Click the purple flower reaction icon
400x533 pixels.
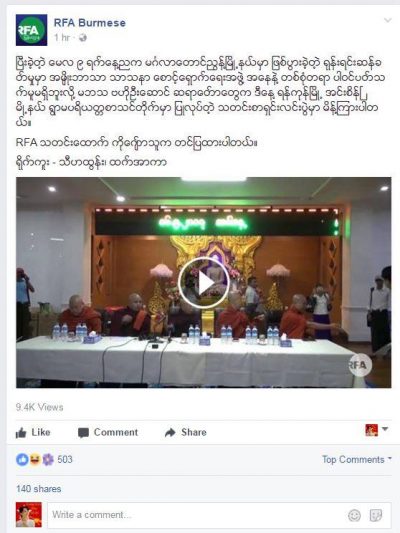(48, 460)
